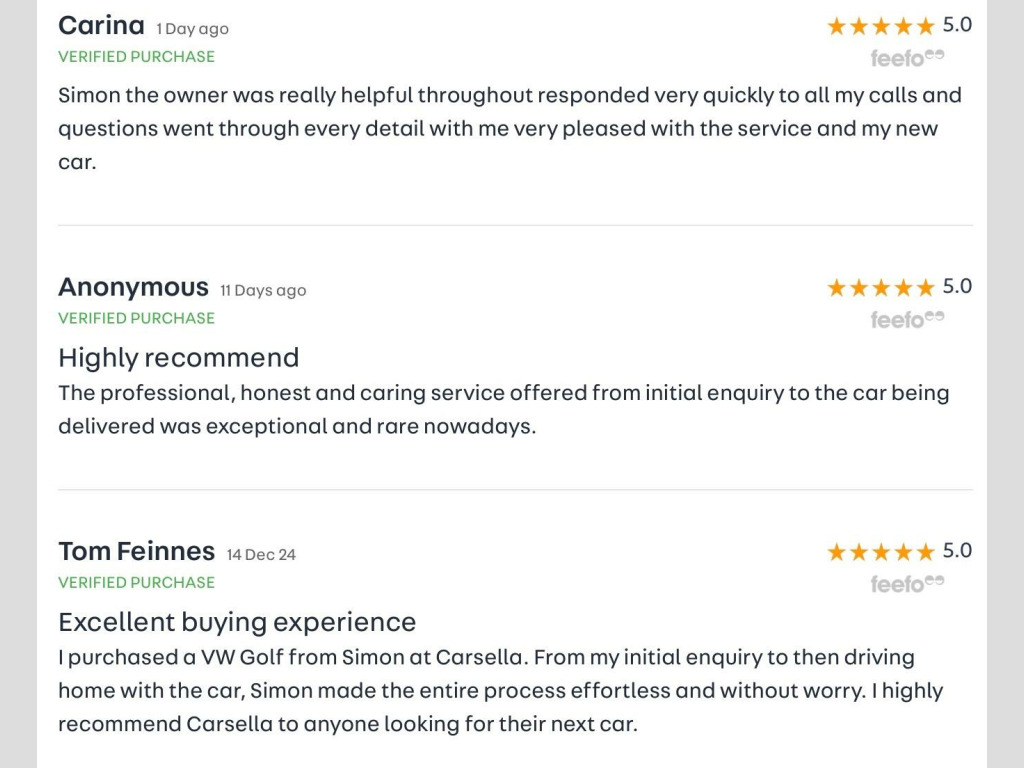Viewport: 1024px width, 768px height.
Task: Click the star rating on Anonymous review
Action: pos(881,287)
